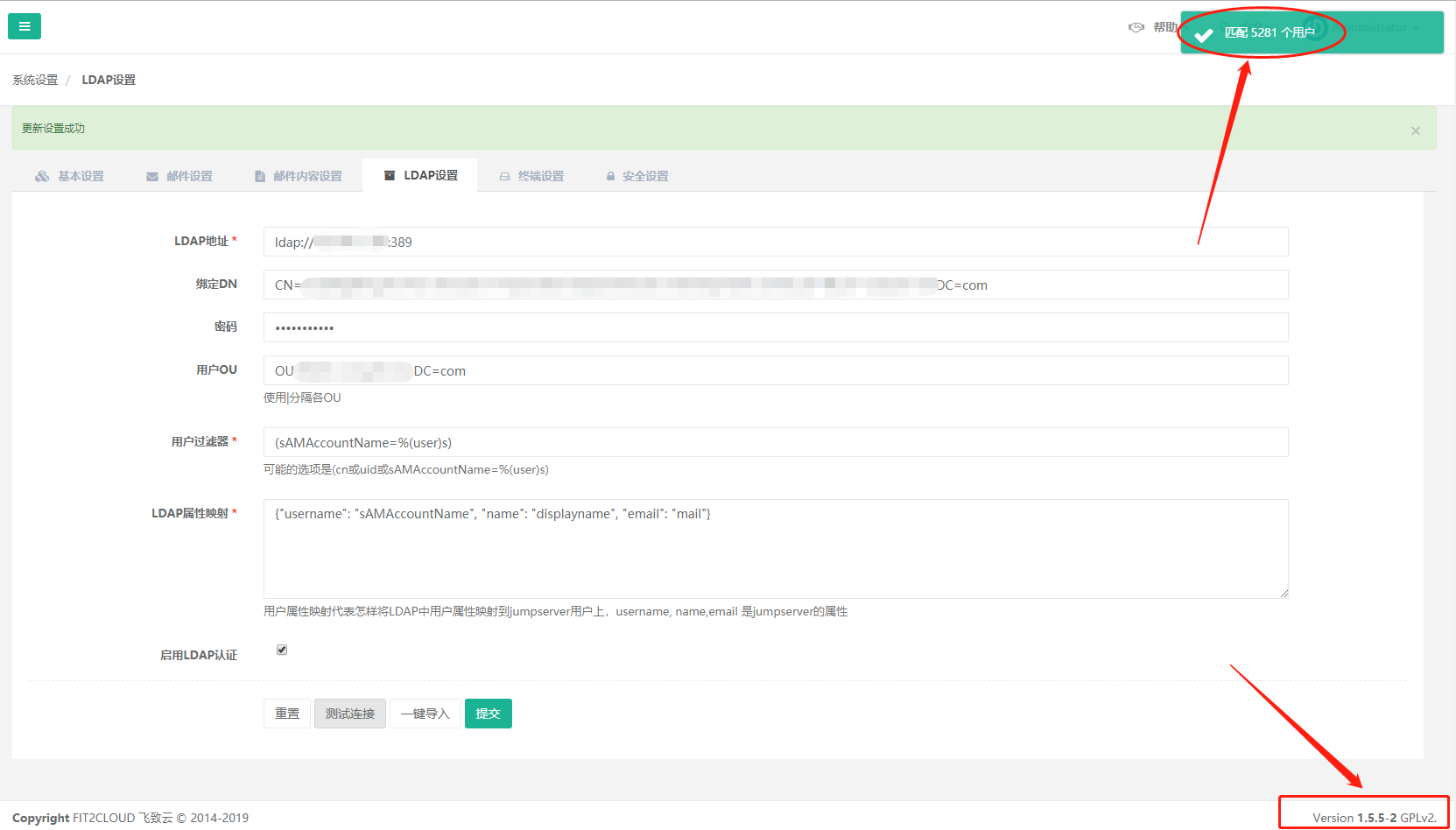The height and width of the screenshot is (830, 1456).
Task: Open the 安全设置 tab
Action: tap(637, 176)
